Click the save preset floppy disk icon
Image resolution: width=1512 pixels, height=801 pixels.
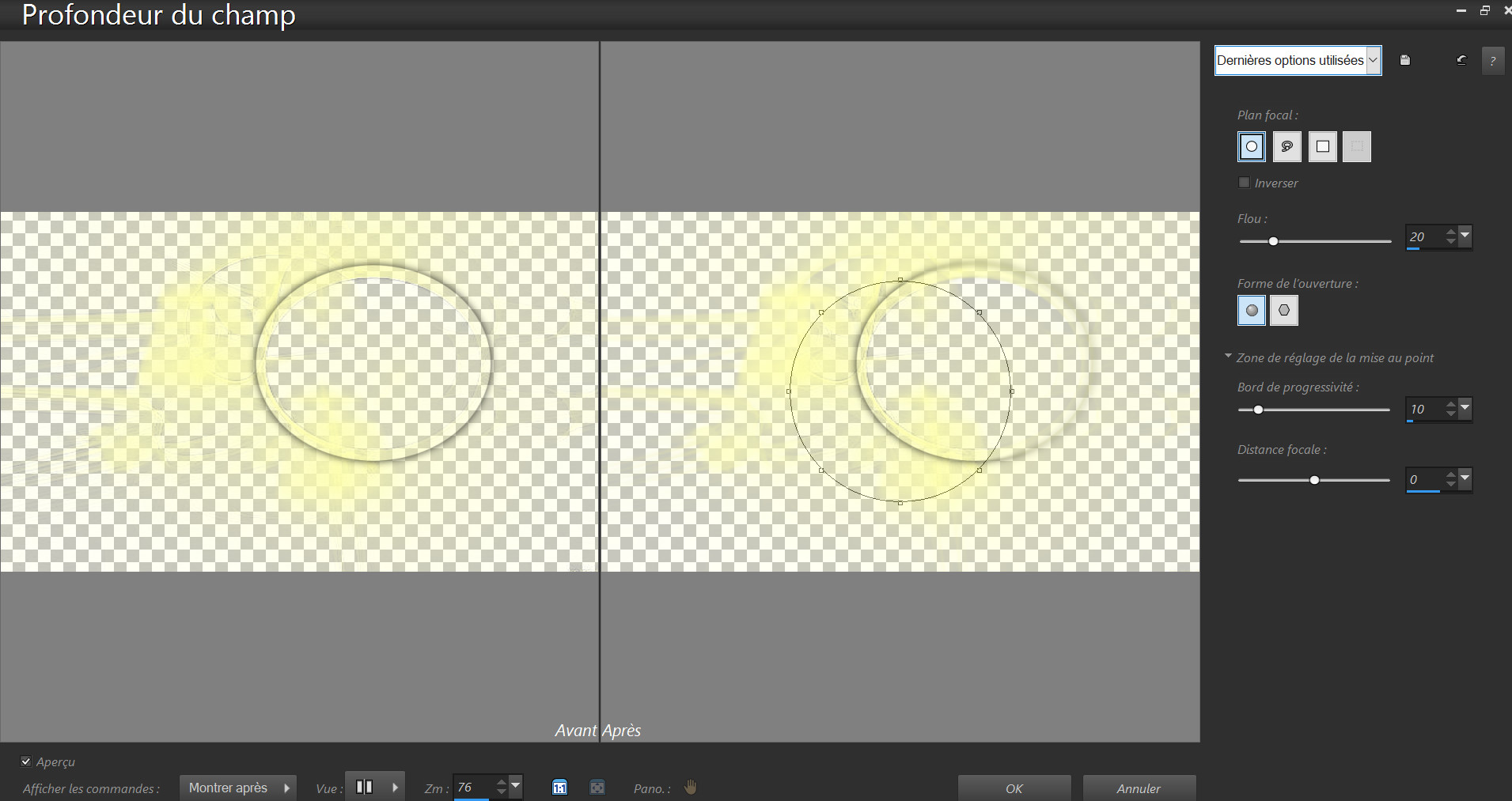click(1404, 60)
